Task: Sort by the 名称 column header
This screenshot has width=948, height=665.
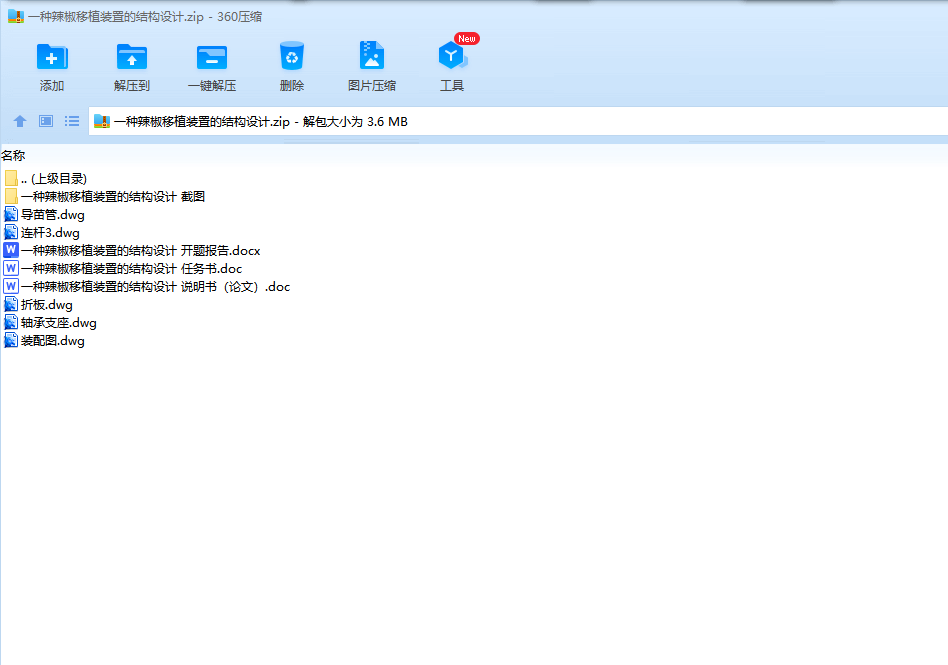Action: click(13, 156)
